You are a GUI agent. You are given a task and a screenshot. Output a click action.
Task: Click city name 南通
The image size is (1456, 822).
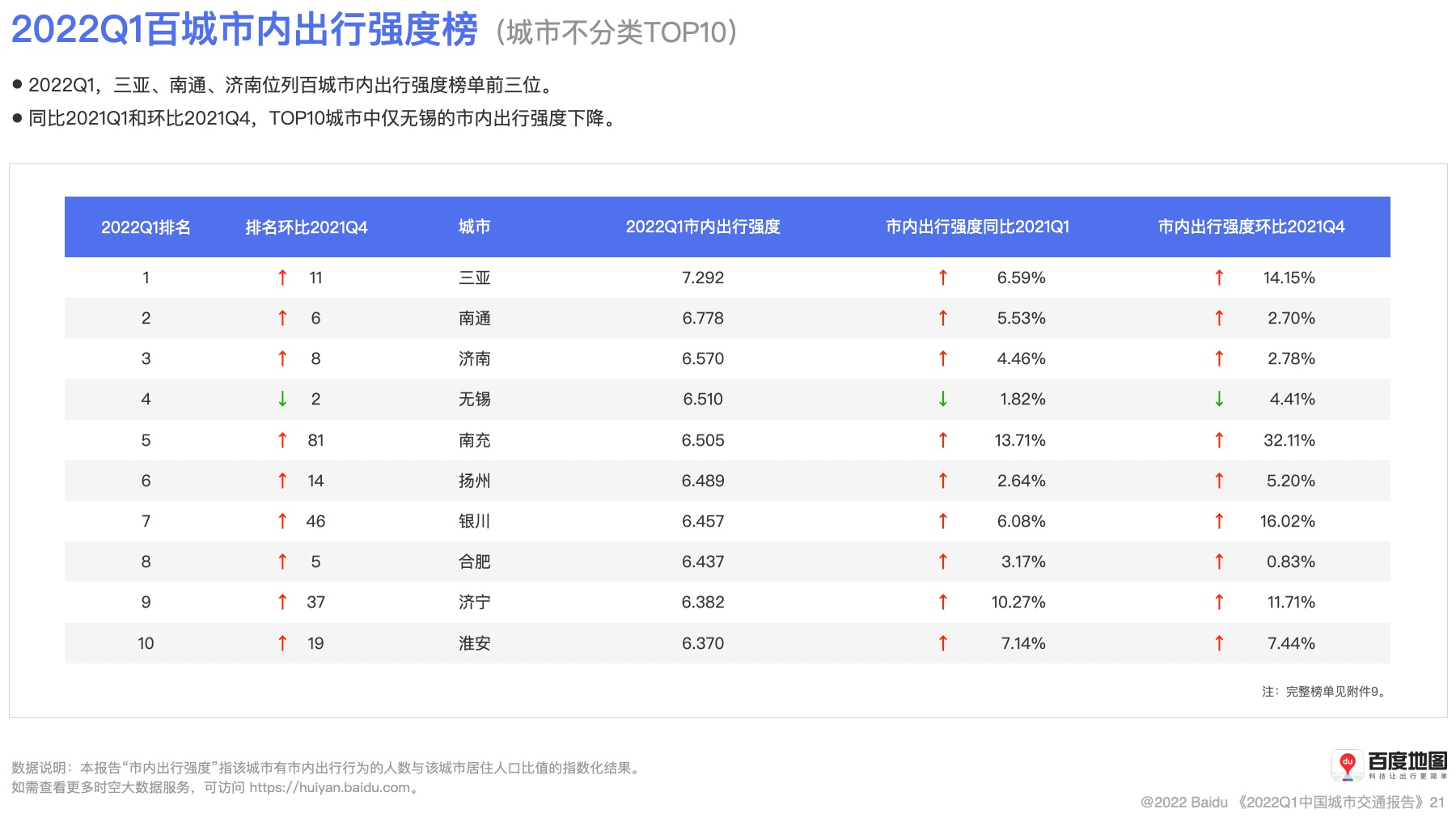pos(475,318)
